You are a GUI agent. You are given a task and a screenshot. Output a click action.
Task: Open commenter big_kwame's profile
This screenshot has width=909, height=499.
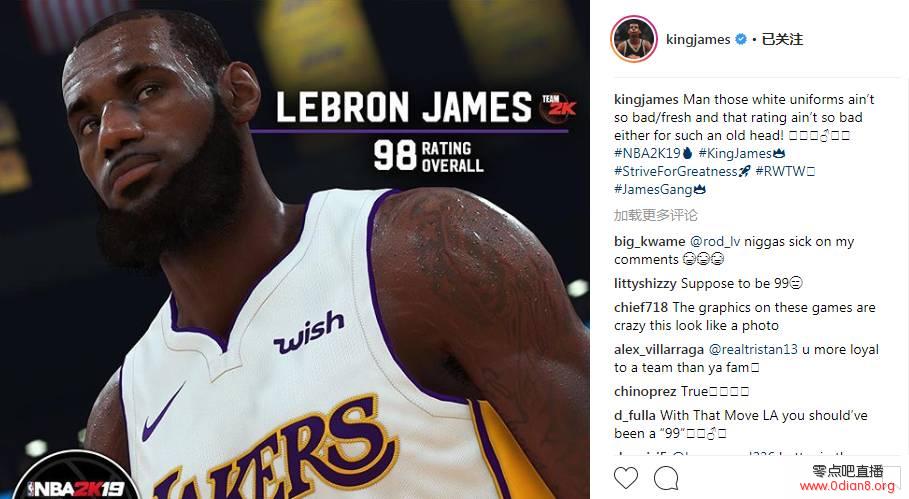[649, 242]
